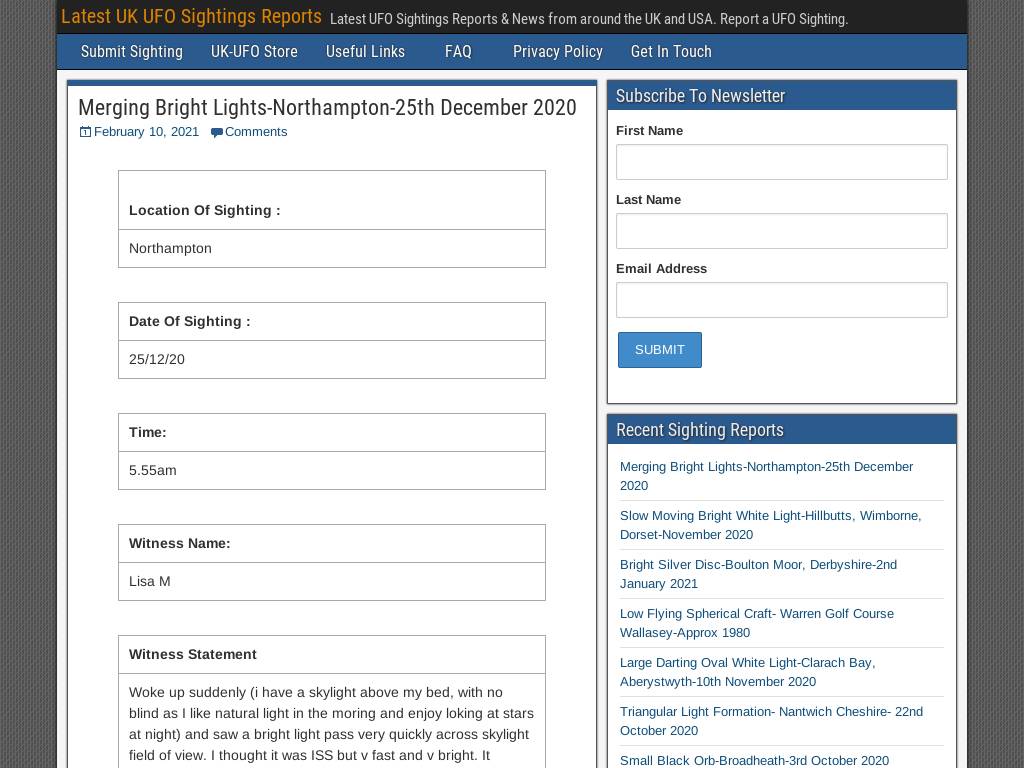Open Large Darting Oval White Light-Clarach Bay report
The height and width of the screenshot is (768, 1024).
tap(748, 672)
